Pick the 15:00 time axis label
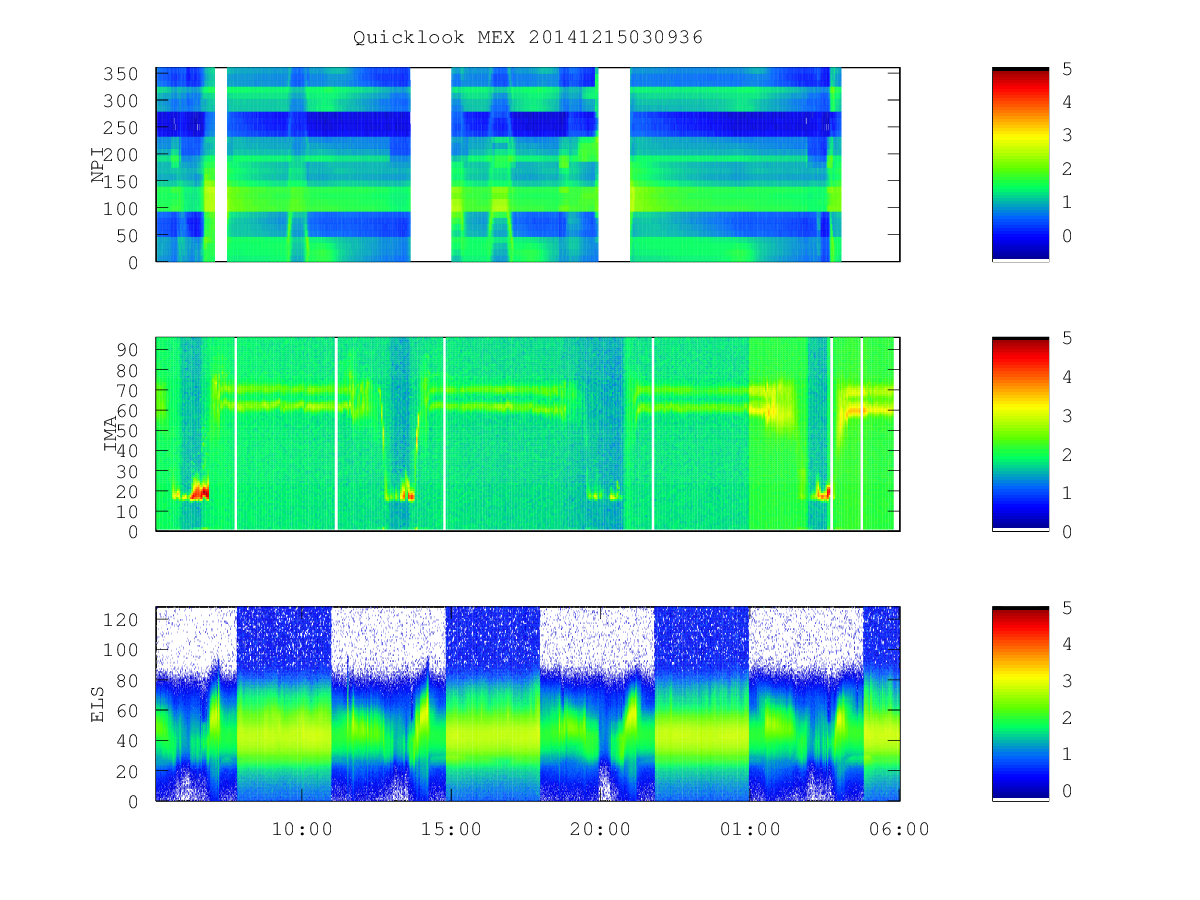 pyautogui.click(x=452, y=829)
